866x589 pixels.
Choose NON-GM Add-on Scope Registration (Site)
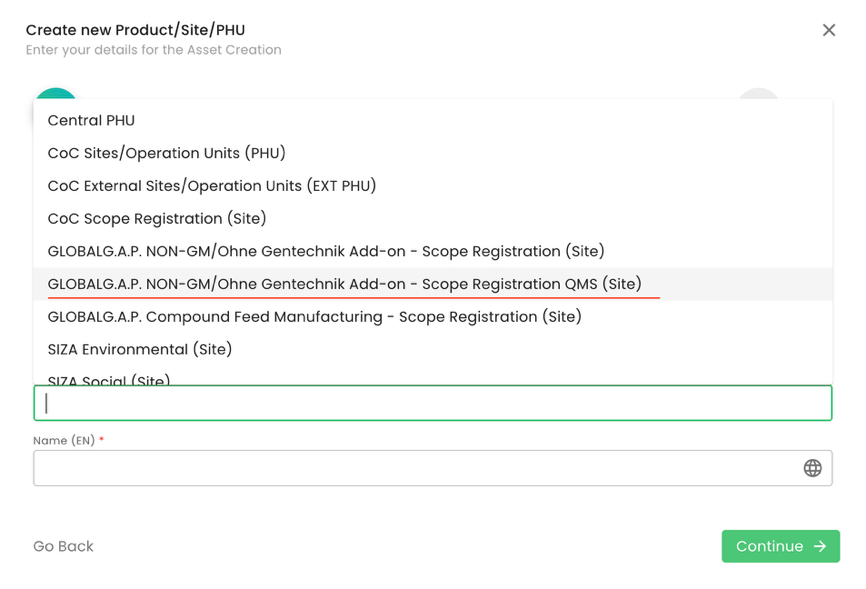click(326, 251)
